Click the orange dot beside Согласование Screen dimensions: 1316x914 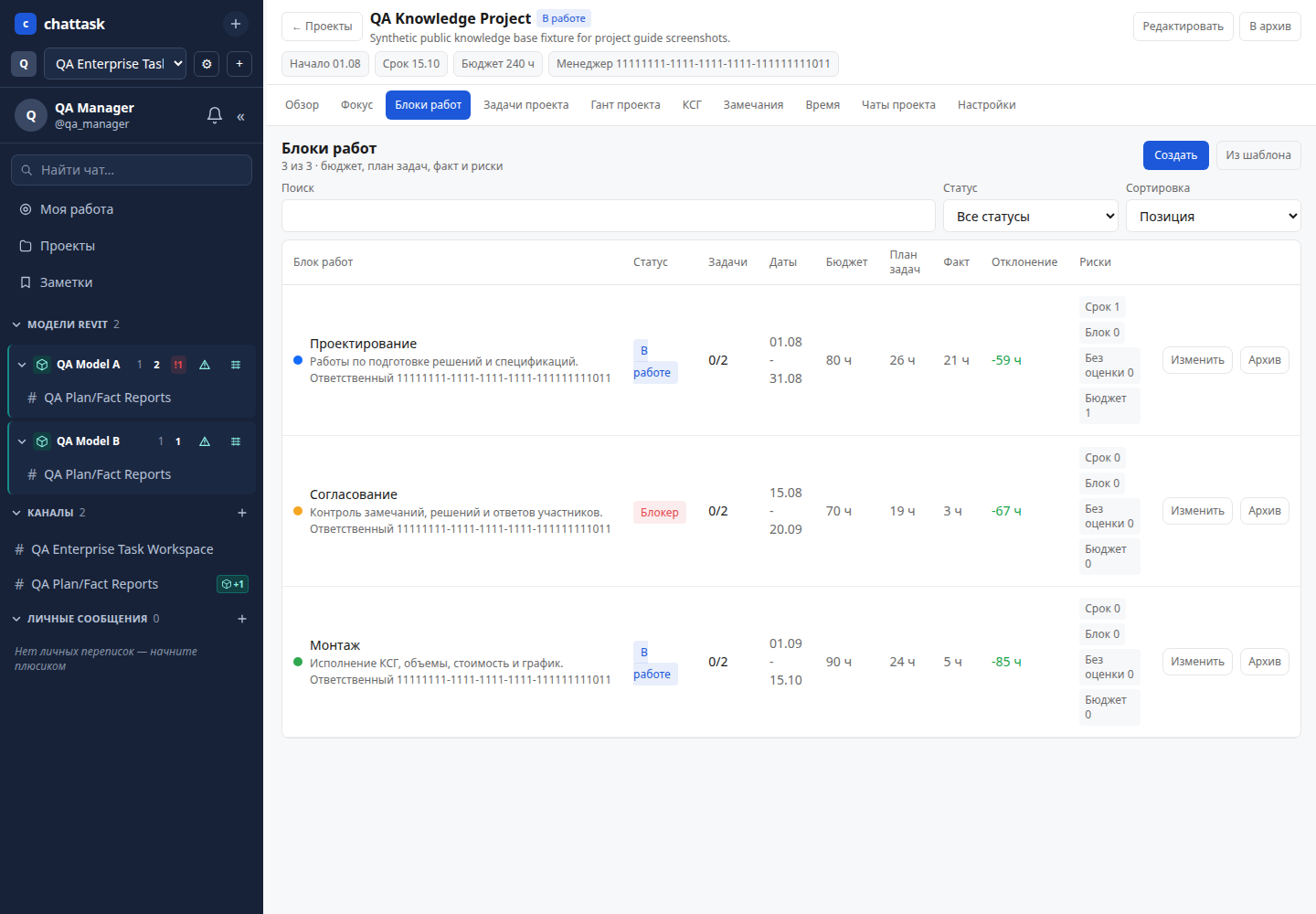pyautogui.click(x=298, y=511)
